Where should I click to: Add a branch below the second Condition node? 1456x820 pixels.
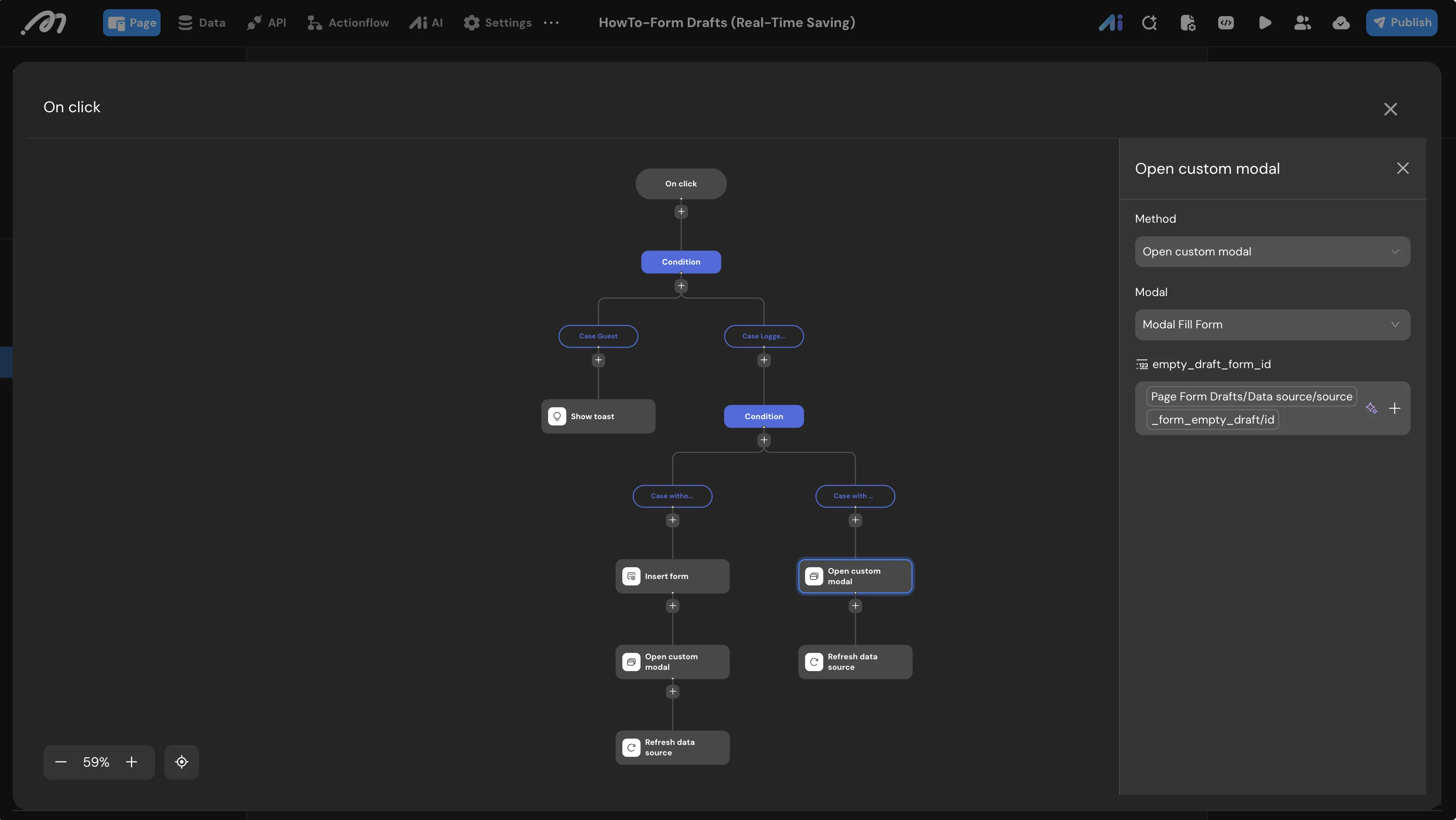(x=764, y=440)
